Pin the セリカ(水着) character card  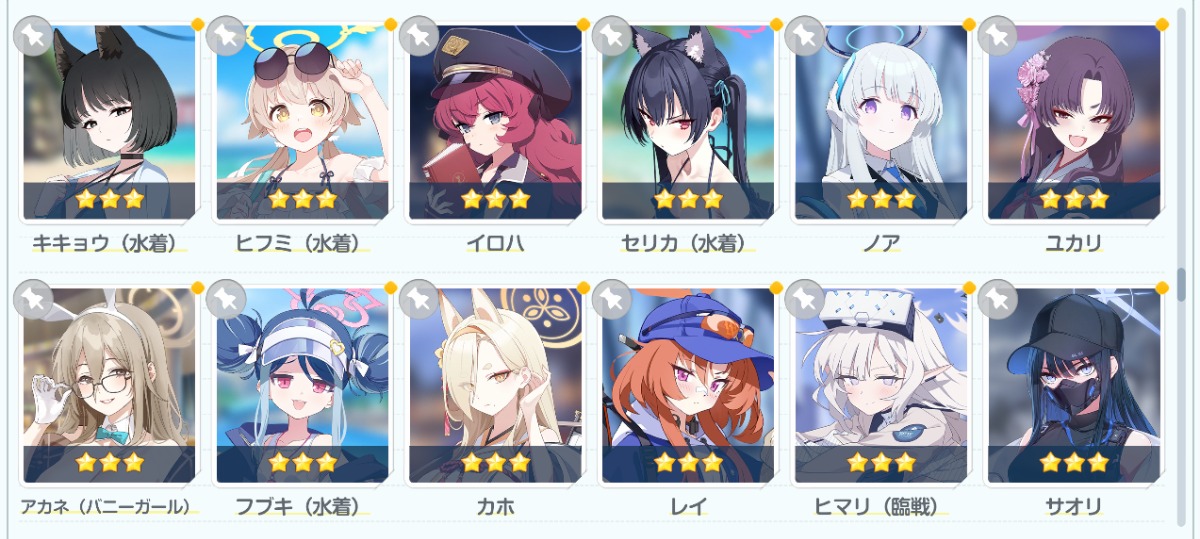point(611,35)
